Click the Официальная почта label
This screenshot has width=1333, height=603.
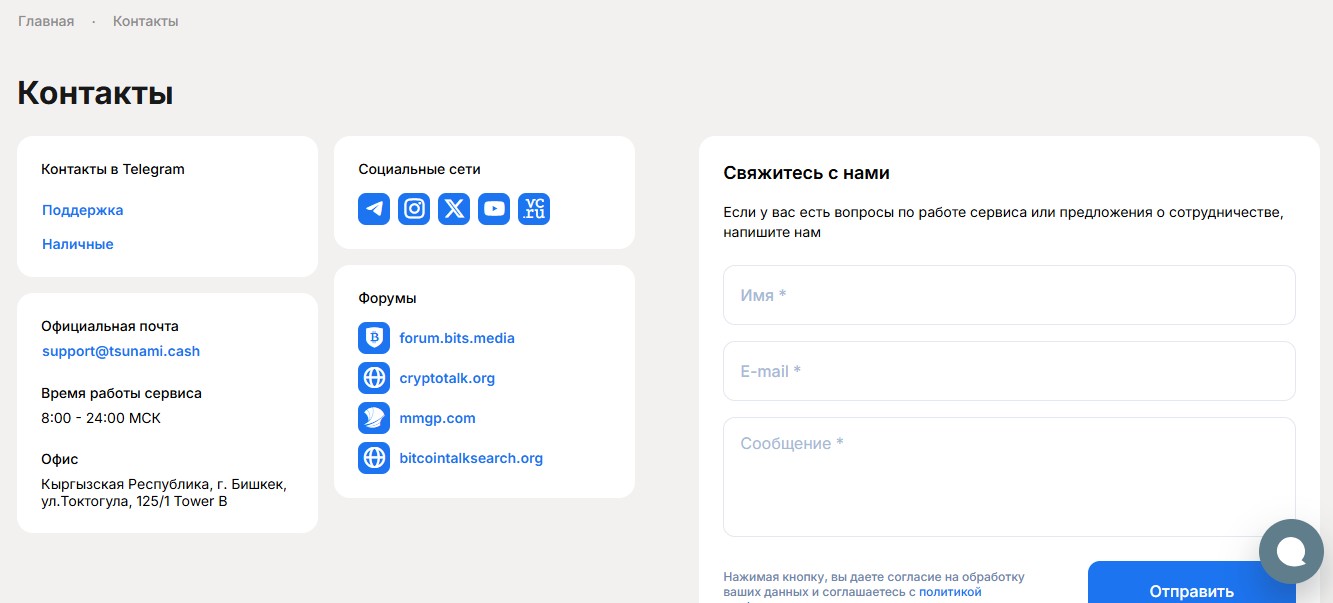[110, 326]
